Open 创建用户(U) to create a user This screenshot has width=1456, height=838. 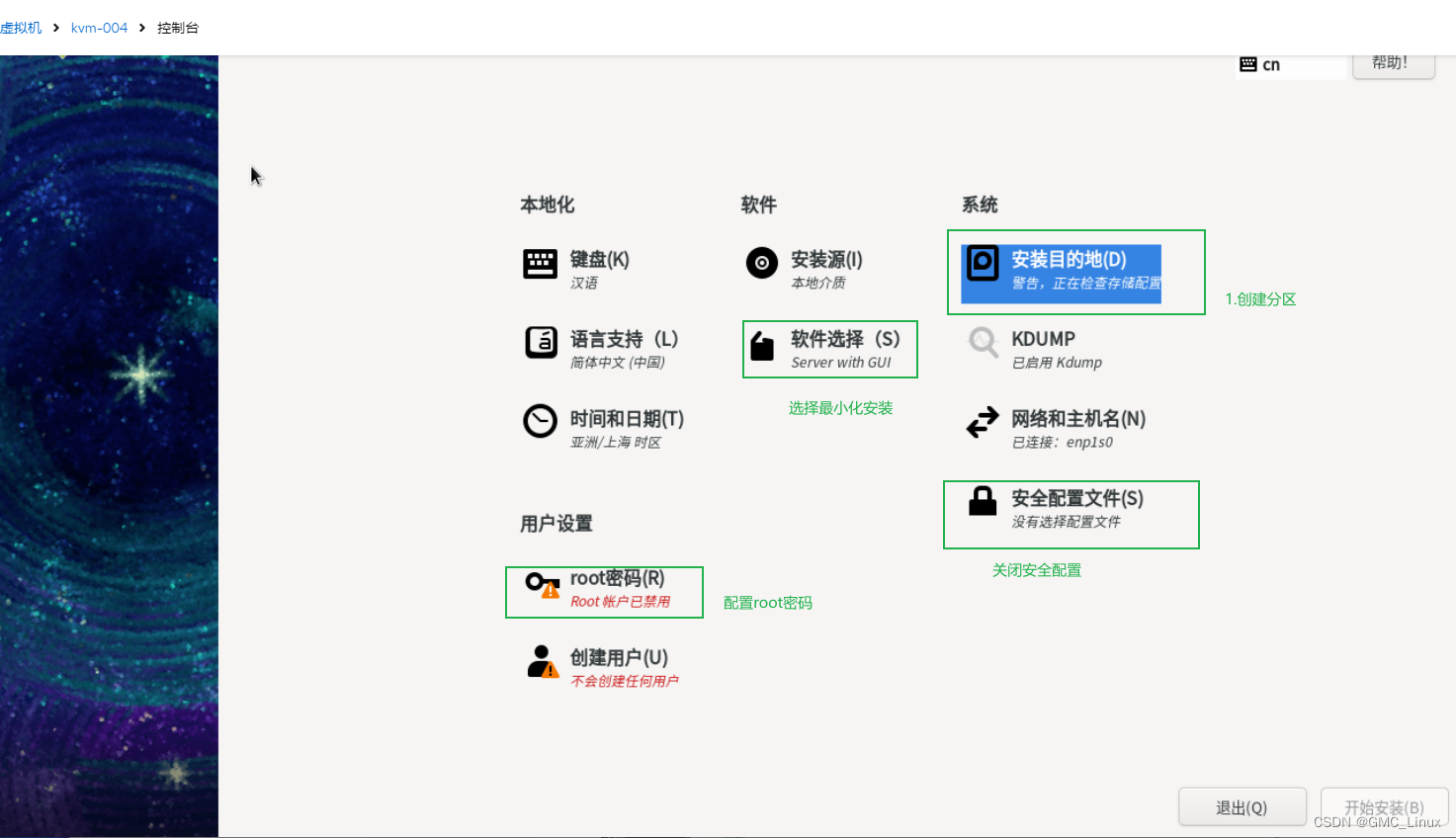(x=540, y=663)
